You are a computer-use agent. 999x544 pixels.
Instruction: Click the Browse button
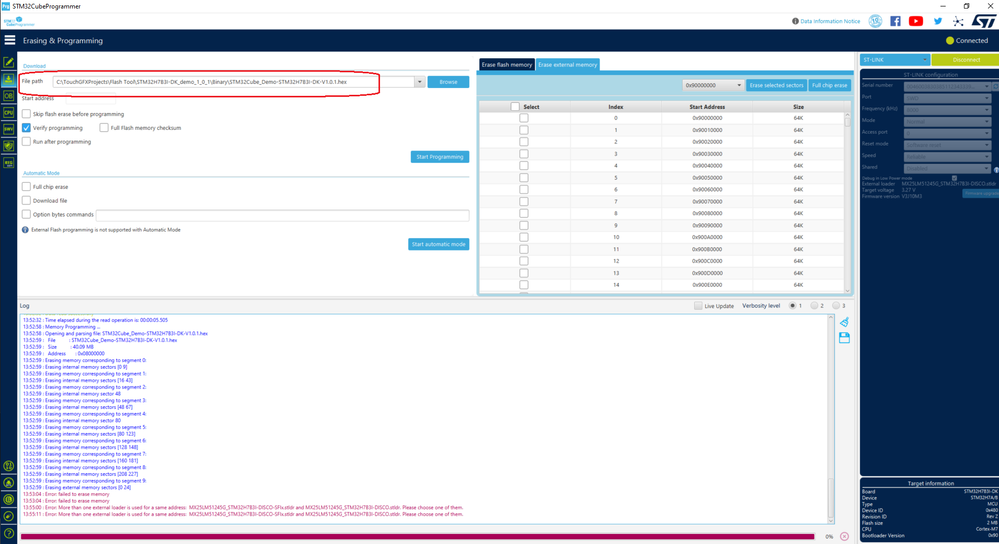448,82
